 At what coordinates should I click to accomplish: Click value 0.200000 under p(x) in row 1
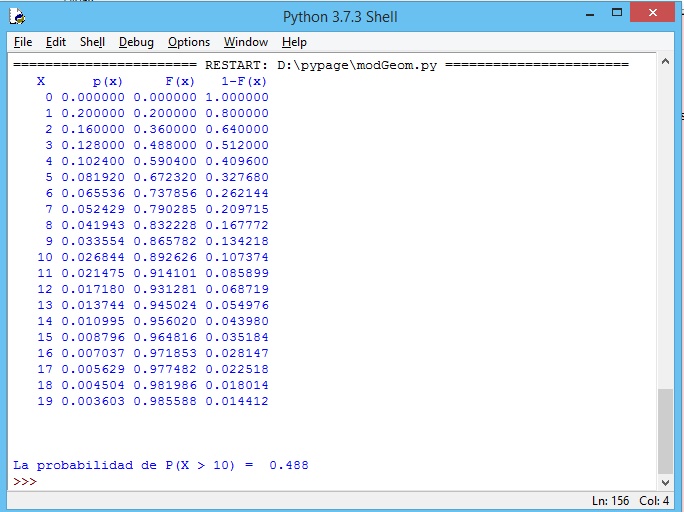[93, 113]
